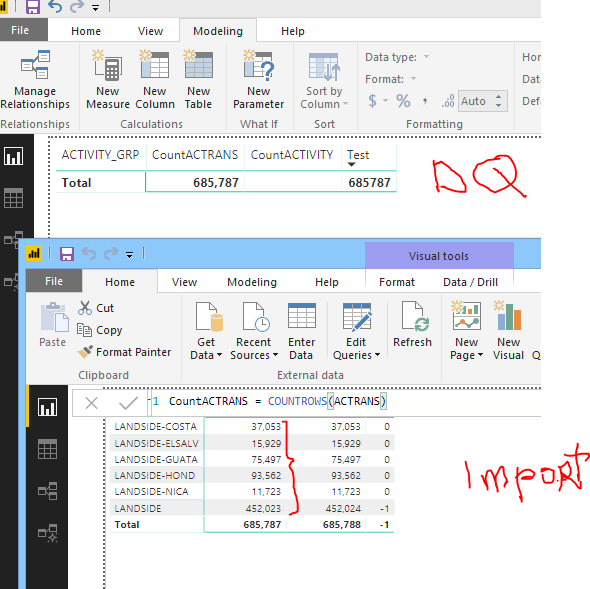Click Manage Relationships in back window
Viewport: 590px width, 589px height.
coord(35,80)
